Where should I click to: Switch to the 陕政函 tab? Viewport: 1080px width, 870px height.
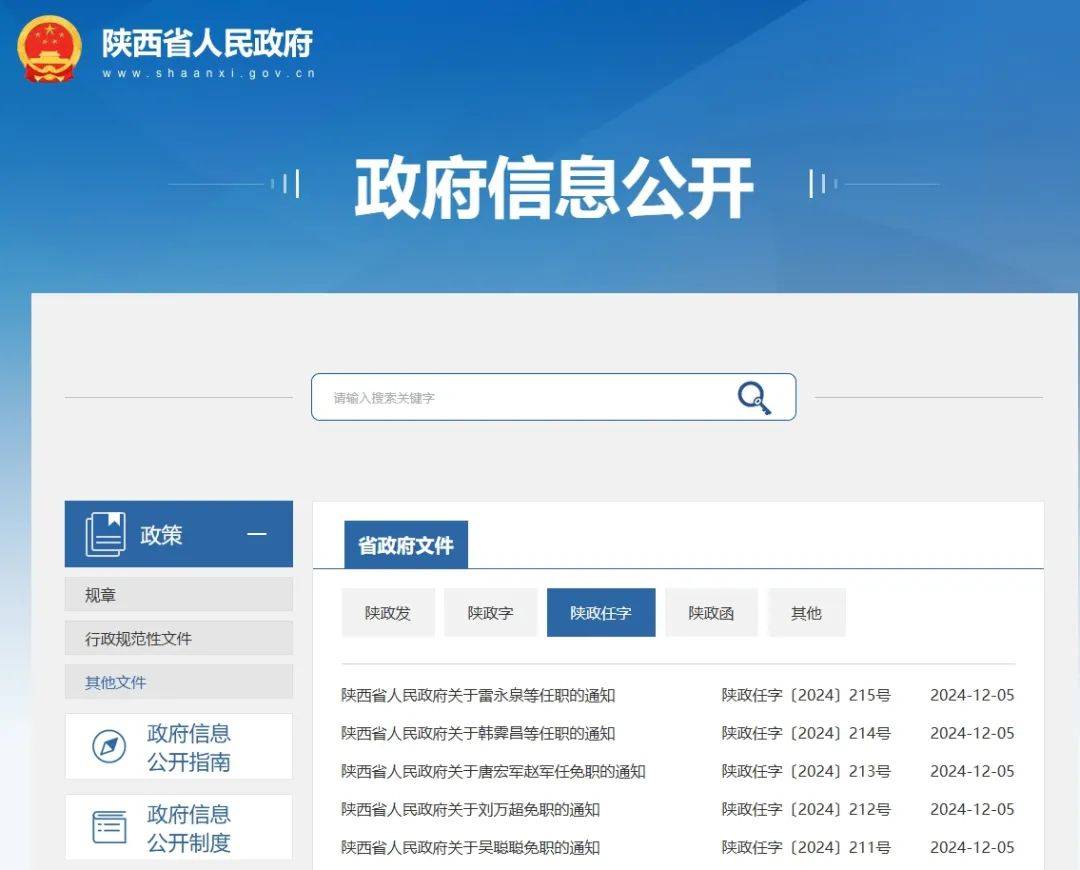pos(711,612)
